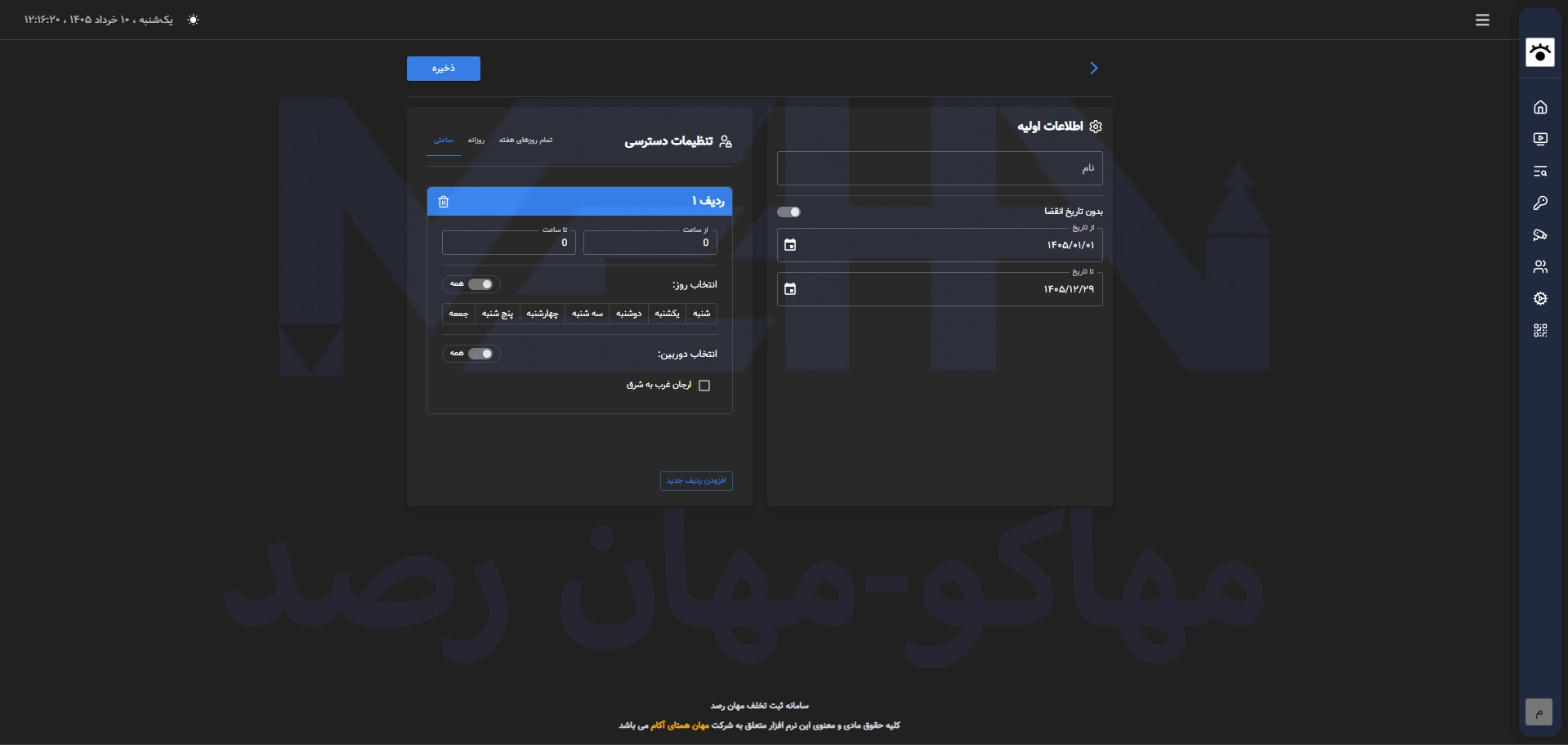
Task: Select the یکشنبه day button
Action: pos(668,314)
